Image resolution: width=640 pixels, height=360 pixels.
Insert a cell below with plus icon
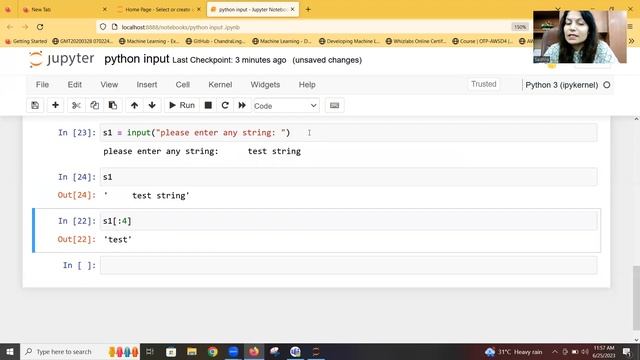pos(55,105)
